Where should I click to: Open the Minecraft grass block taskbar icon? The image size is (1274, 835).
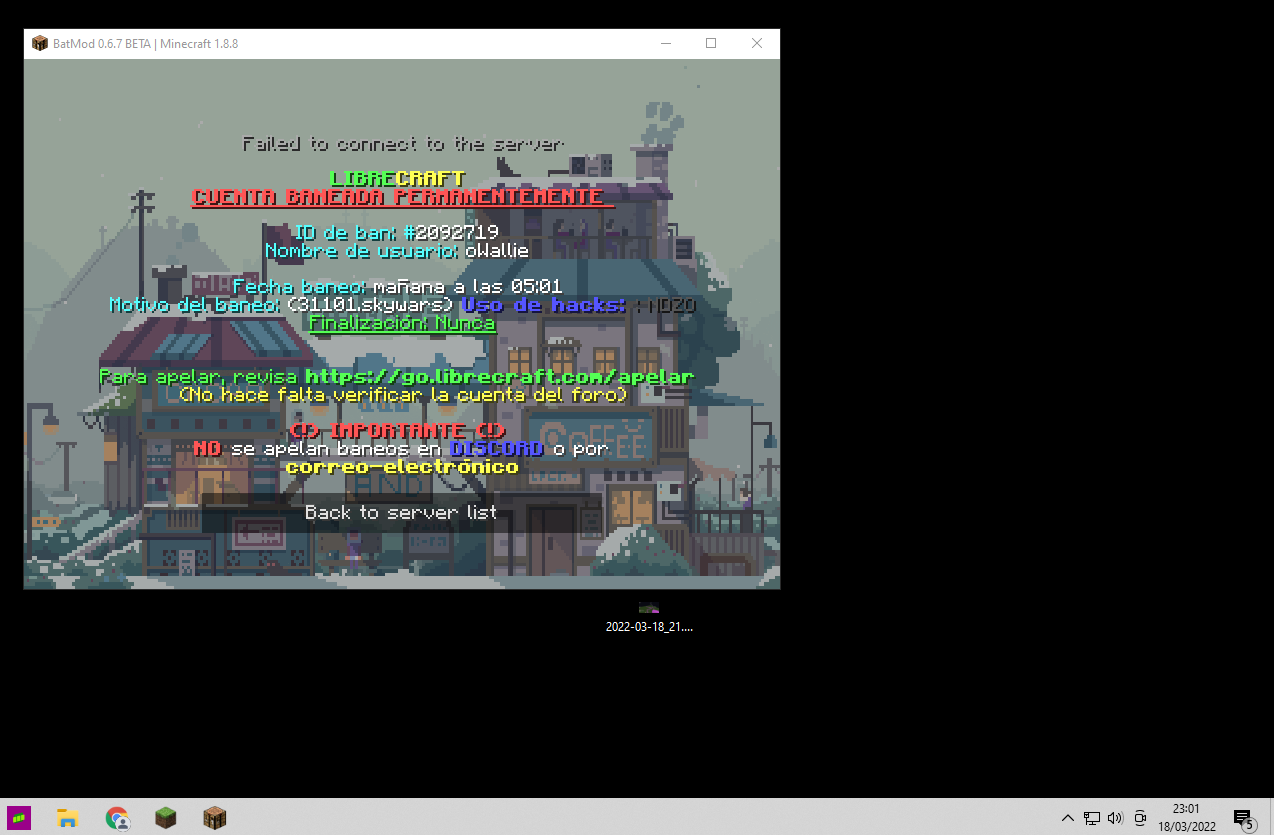[x=166, y=818]
